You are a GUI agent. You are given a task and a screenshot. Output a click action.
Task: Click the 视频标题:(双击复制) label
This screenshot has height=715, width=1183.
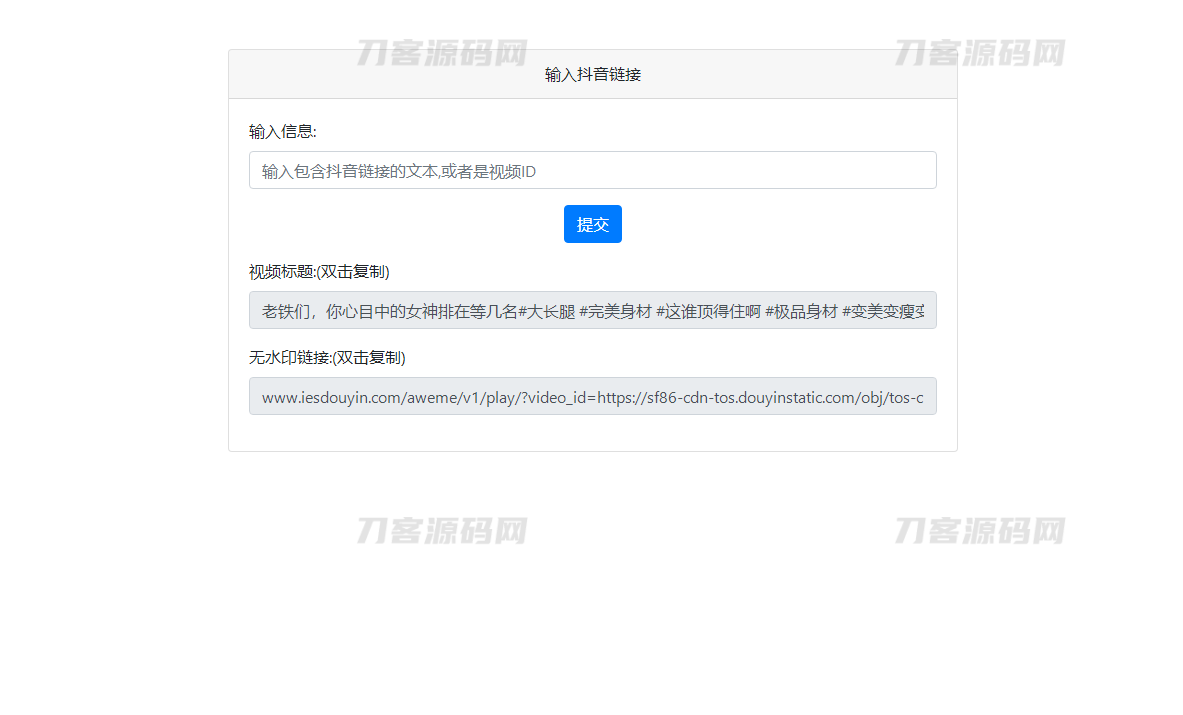point(318,271)
